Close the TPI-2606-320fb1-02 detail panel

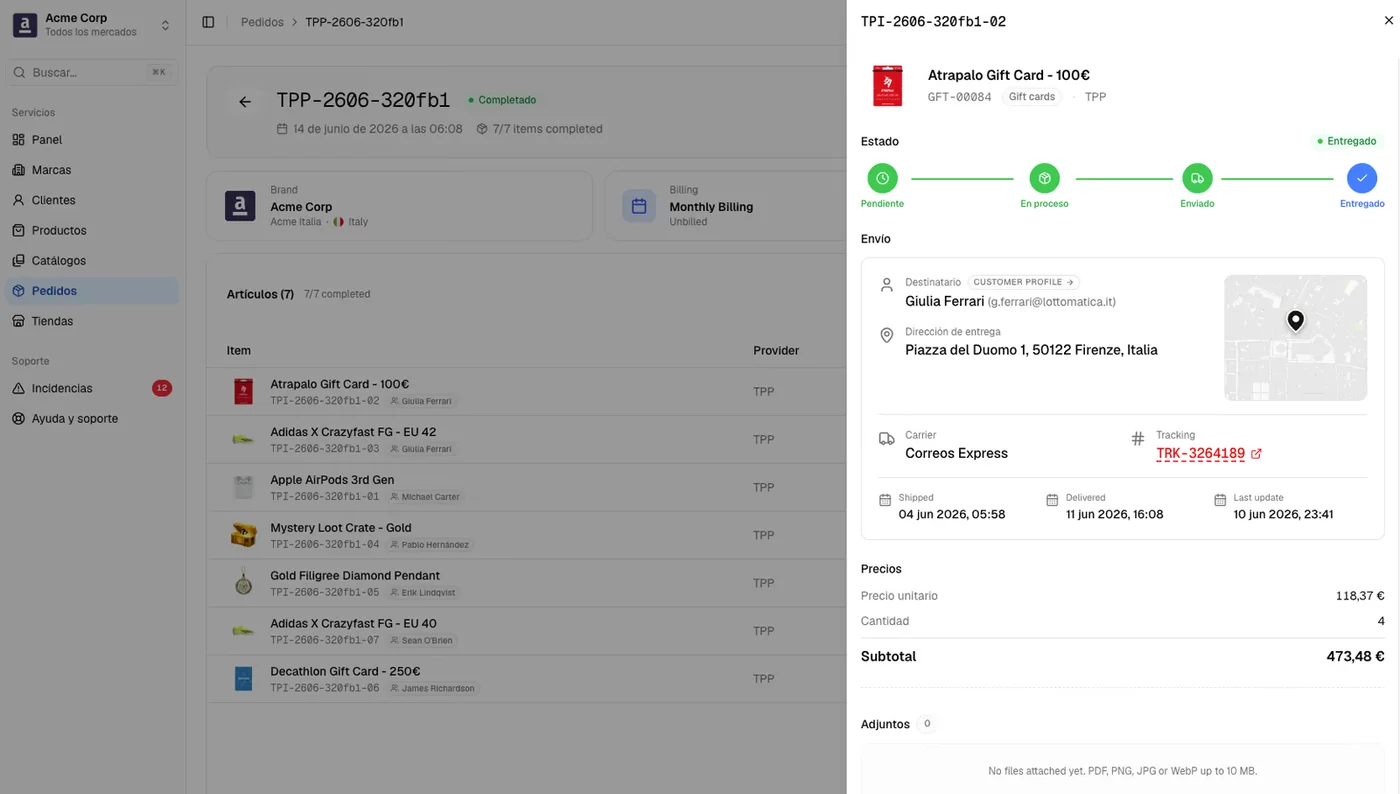(x=1388, y=21)
